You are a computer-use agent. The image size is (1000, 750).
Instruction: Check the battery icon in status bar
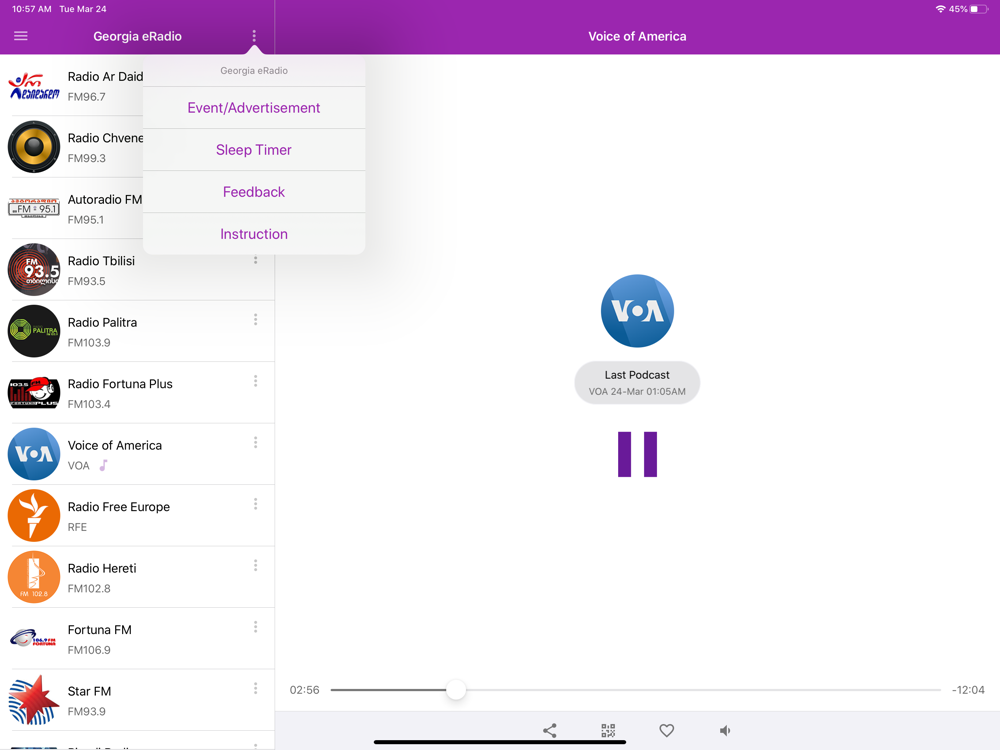pos(979,9)
